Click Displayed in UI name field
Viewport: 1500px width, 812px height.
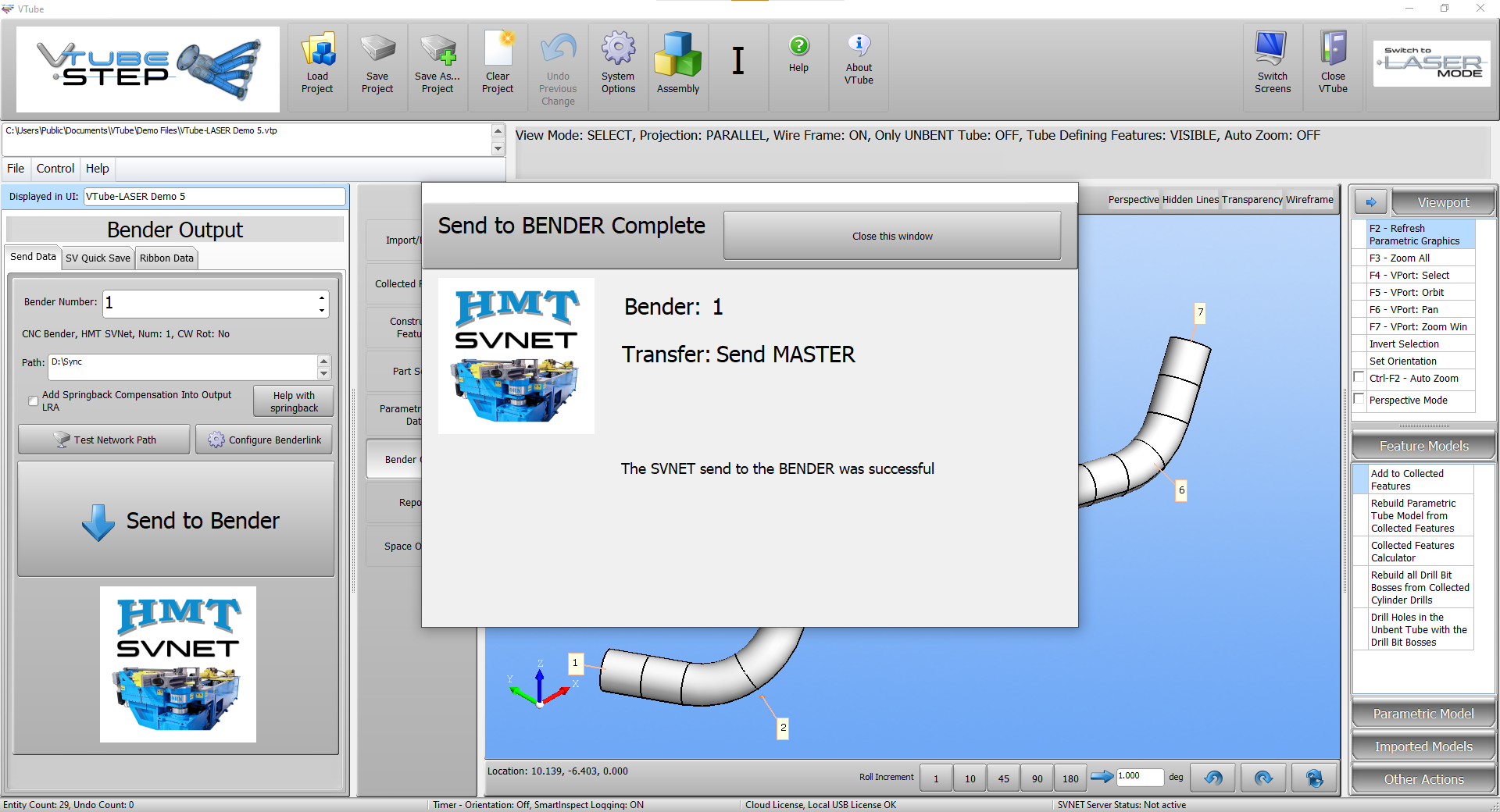214,197
